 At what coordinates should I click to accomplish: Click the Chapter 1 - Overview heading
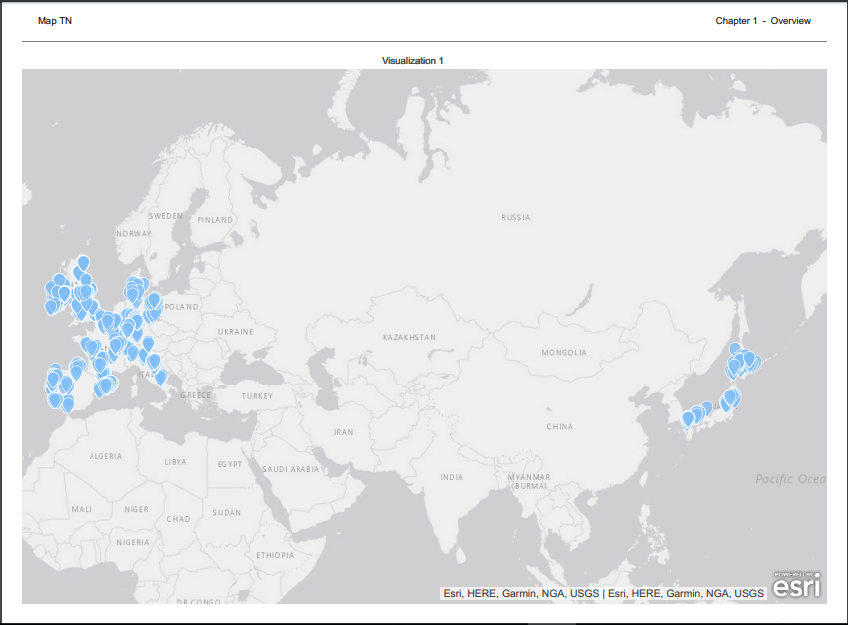[763, 21]
